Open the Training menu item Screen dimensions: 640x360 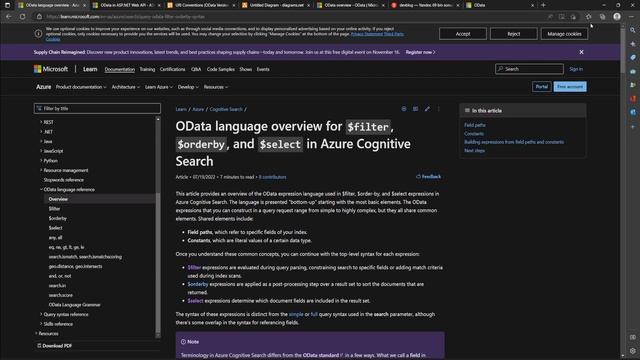tap(147, 69)
